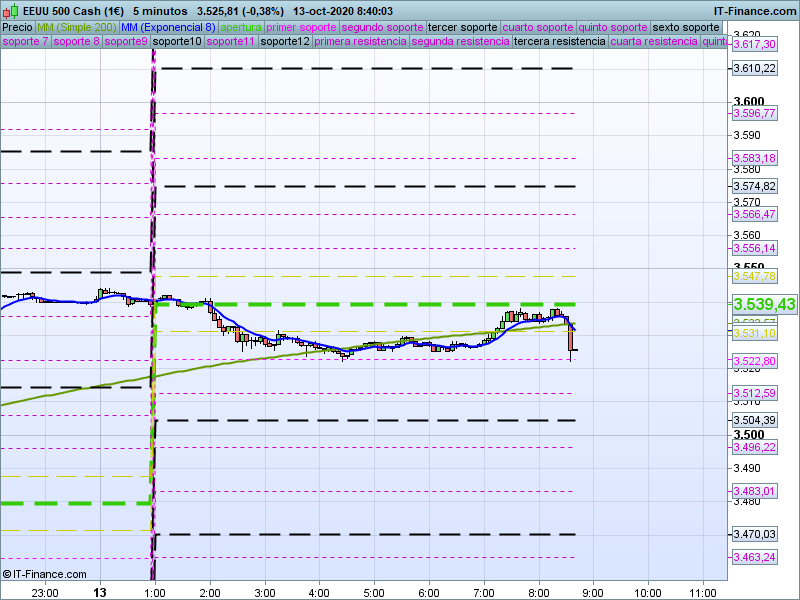Click the soporte10 indicator label
The height and width of the screenshot is (600, 800).
click(x=177, y=42)
